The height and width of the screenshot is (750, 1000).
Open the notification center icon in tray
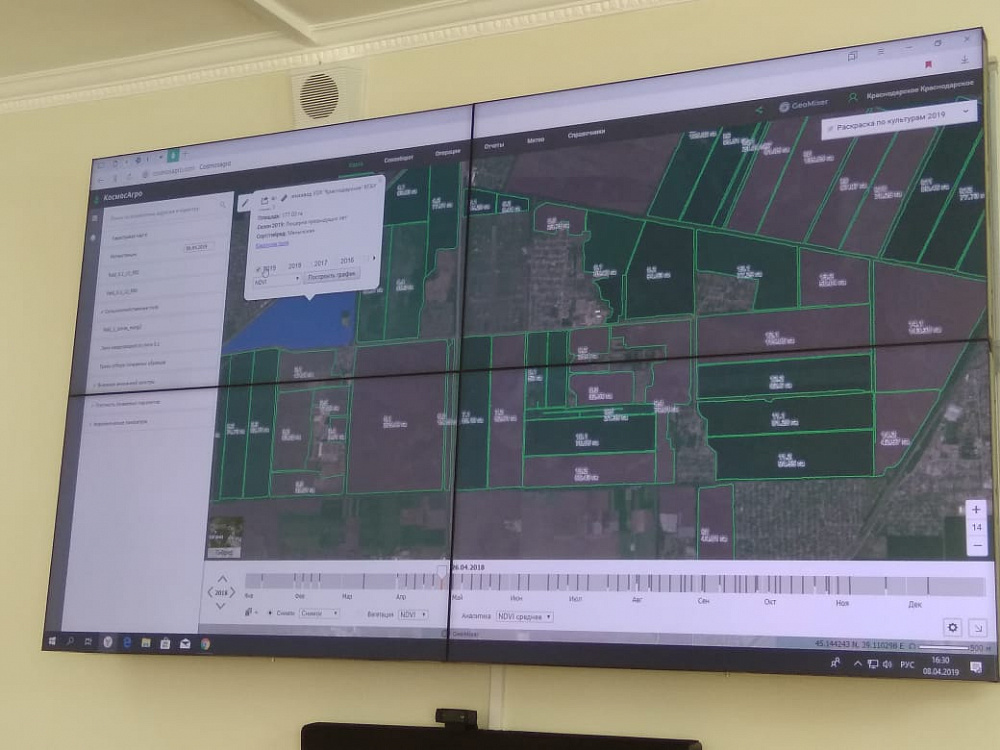pos(976,667)
